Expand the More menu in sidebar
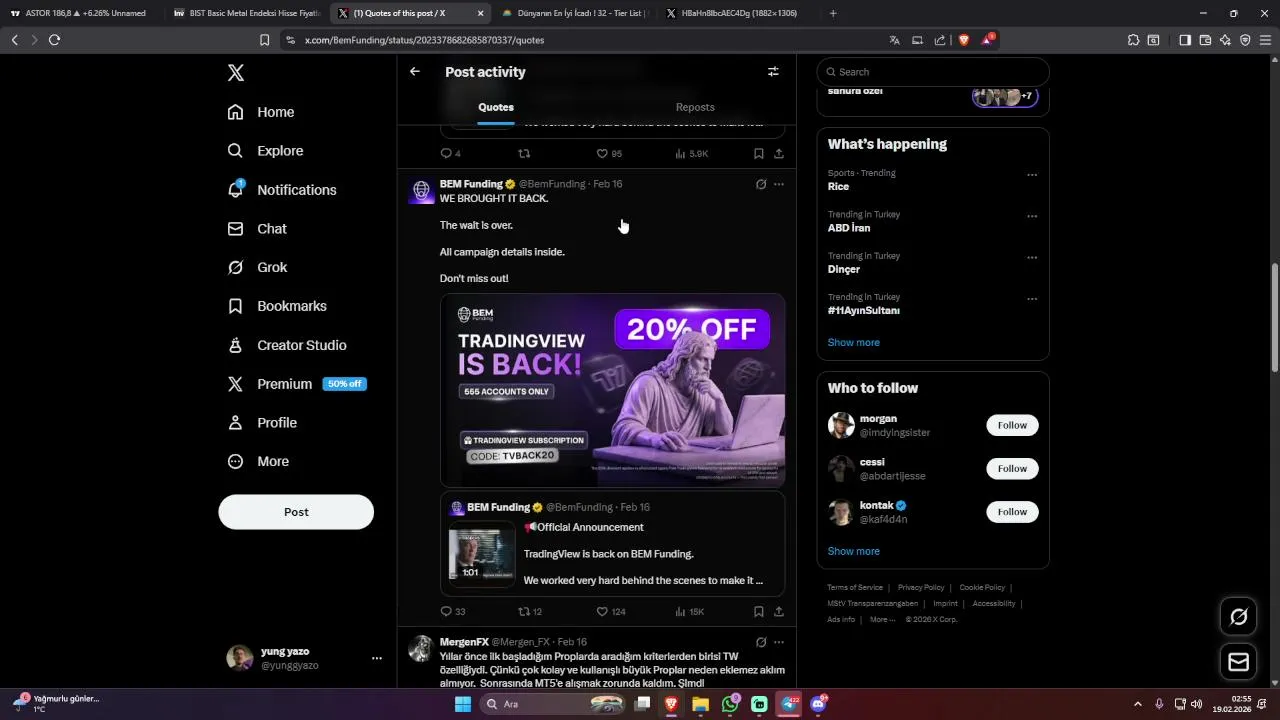Viewport: 1280px width, 720px height. (258, 461)
